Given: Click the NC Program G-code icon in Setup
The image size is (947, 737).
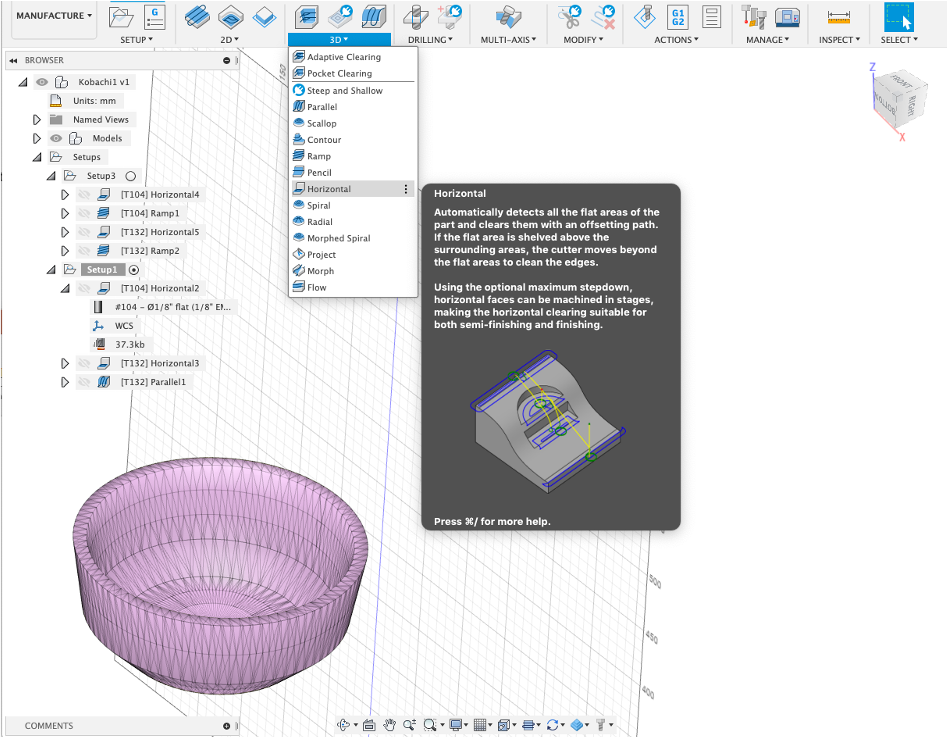Looking at the screenshot, I should (x=155, y=17).
